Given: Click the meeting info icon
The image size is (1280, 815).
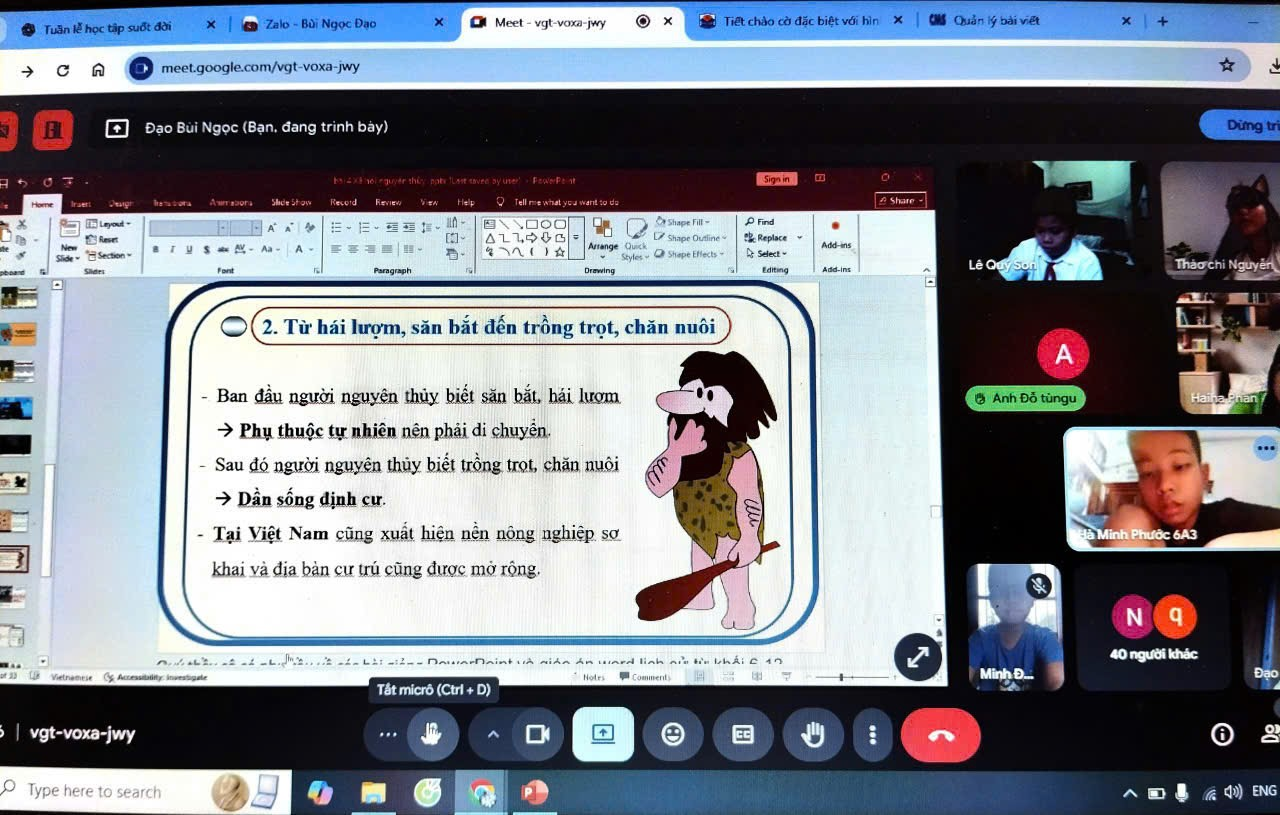Looking at the screenshot, I should 1222,735.
